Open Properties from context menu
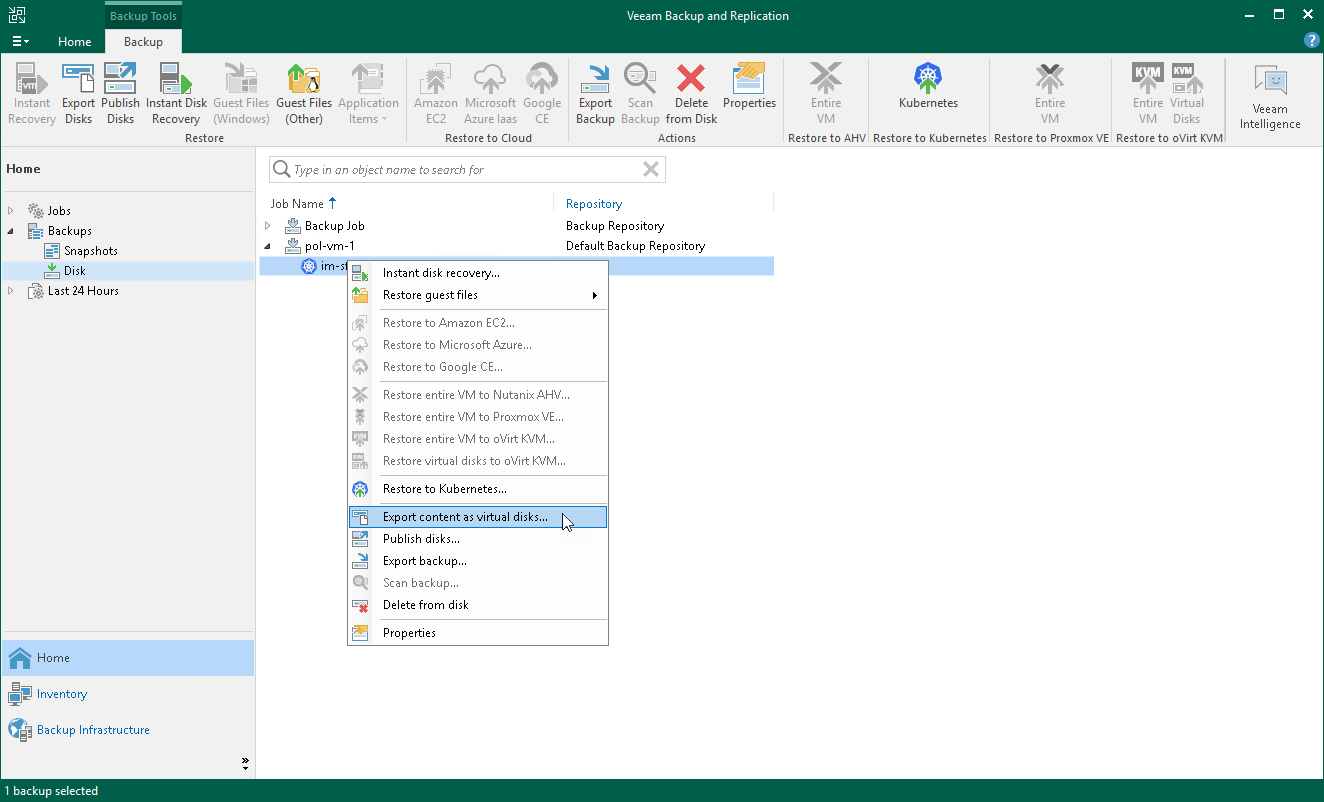Image resolution: width=1324 pixels, height=802 pixels. (478, 633)
